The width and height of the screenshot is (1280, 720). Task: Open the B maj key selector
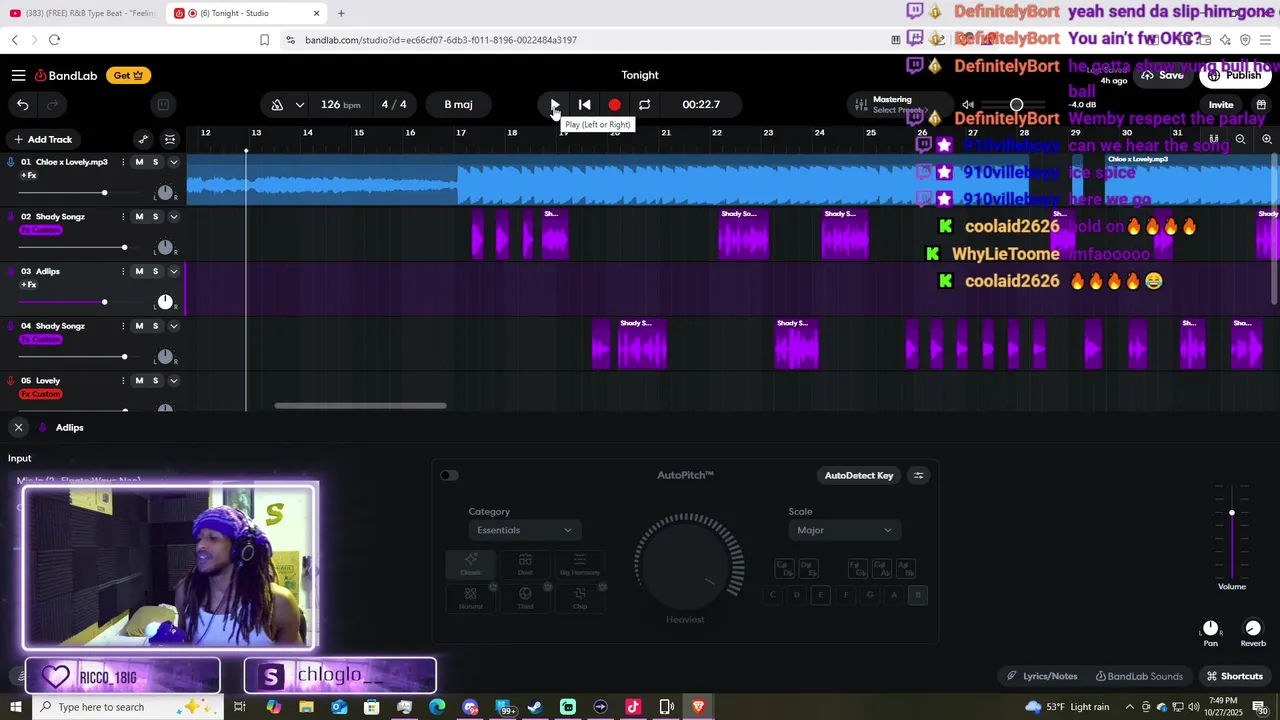click(458, 105)
